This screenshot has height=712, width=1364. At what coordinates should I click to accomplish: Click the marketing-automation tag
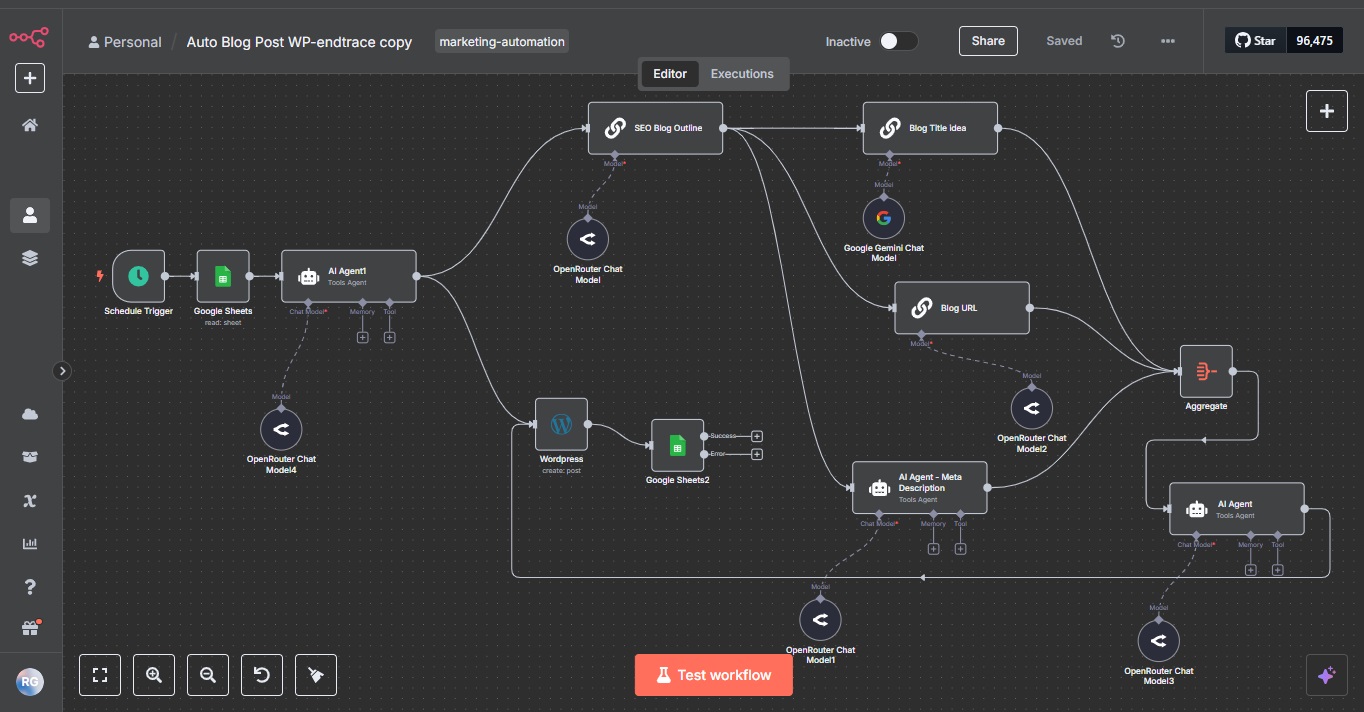502,42
